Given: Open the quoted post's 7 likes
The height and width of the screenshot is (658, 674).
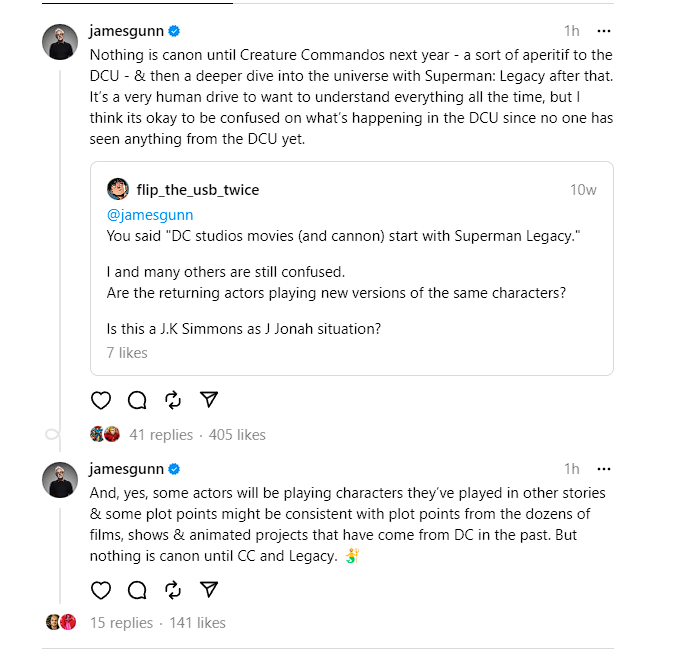Looking at the screenshot, I should [x=127, y=352].
